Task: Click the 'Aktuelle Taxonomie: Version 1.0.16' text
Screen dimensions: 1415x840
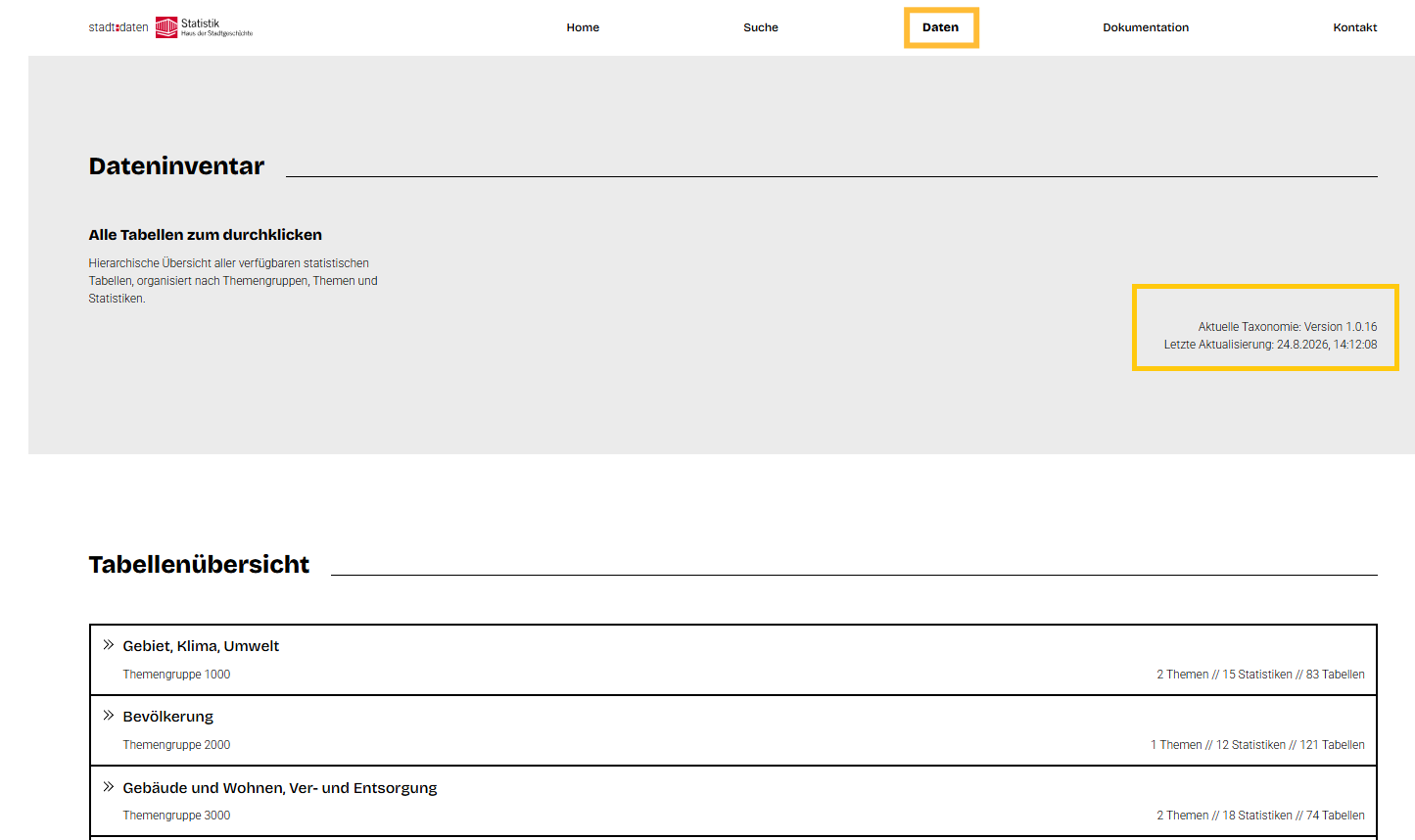Action: [1288, 327]
